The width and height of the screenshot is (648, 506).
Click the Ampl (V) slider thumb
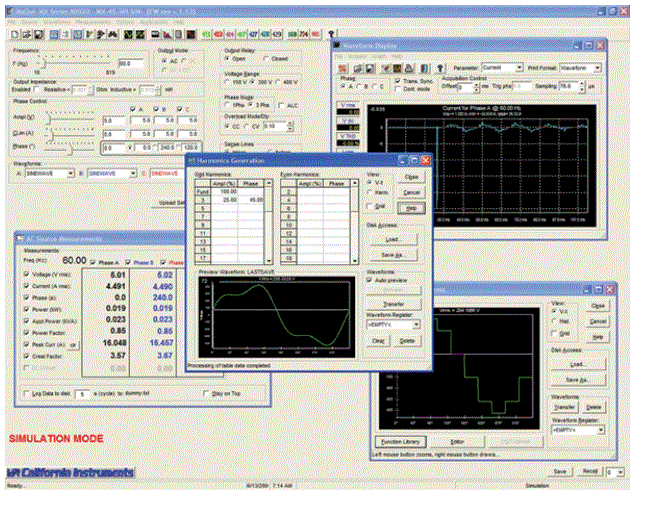tap(48, 119)
